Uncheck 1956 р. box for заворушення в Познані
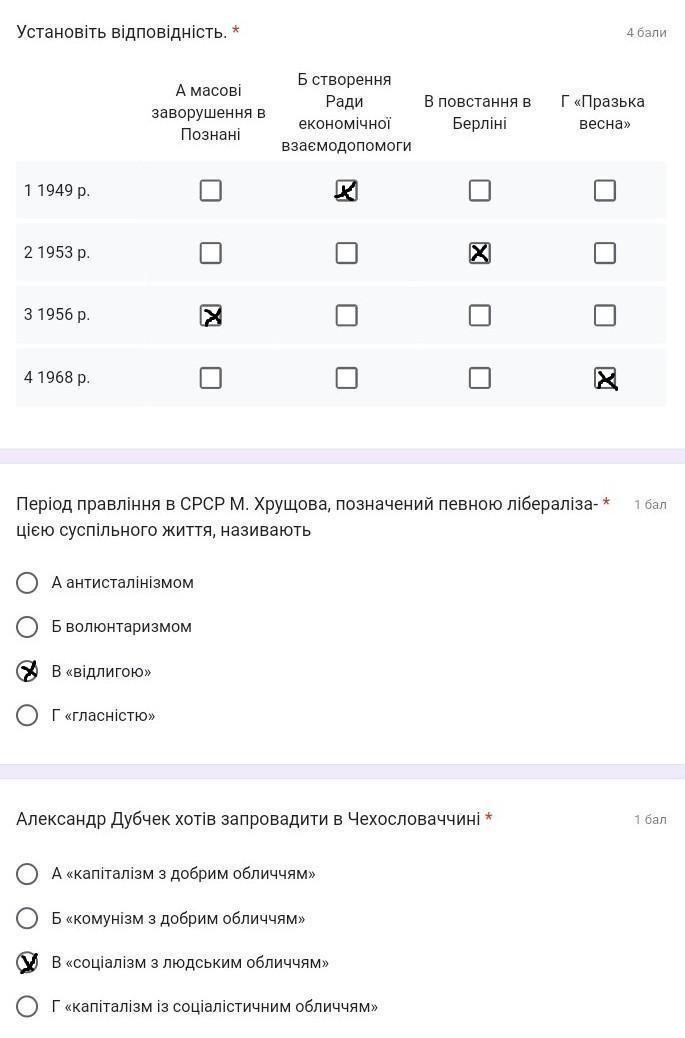The height and width of the screenshot is (1038, 685). [x=210, y=315]
